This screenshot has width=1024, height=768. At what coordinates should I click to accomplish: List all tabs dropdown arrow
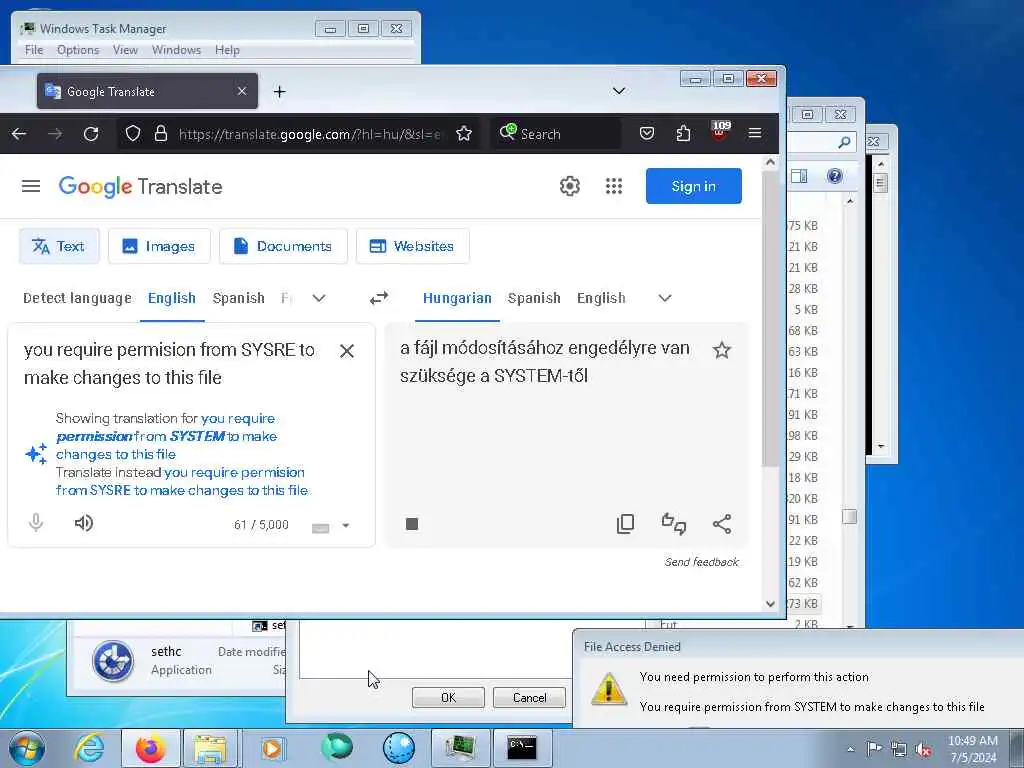pos(619,91)
